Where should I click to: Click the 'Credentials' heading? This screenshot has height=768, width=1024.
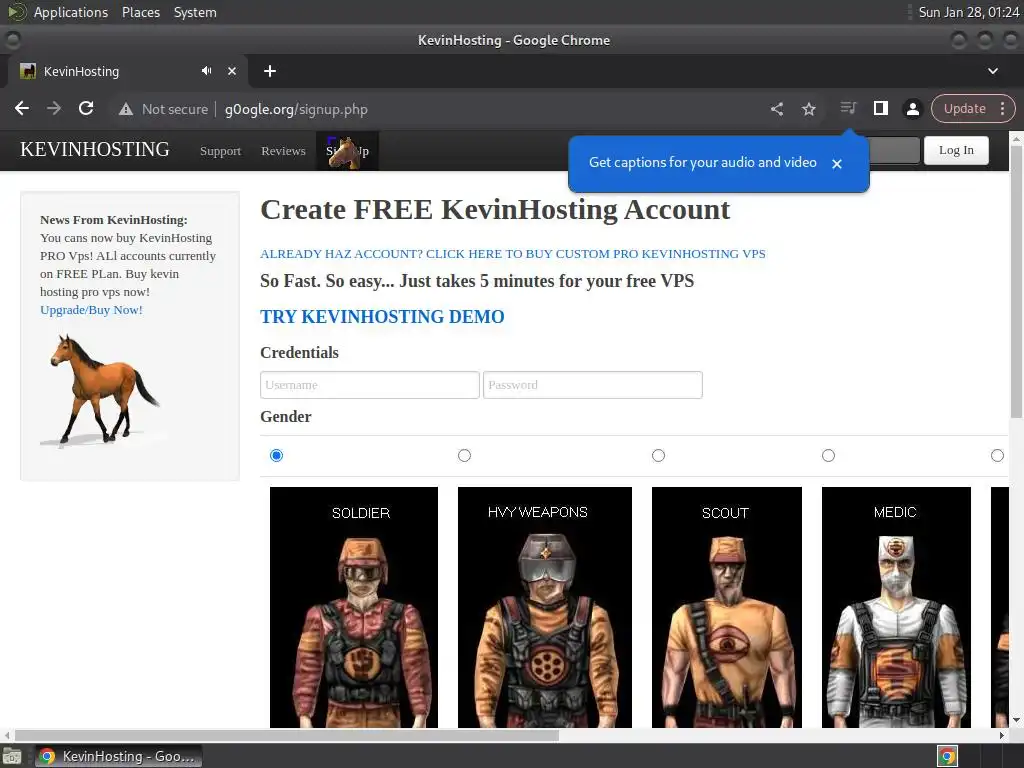299,353
